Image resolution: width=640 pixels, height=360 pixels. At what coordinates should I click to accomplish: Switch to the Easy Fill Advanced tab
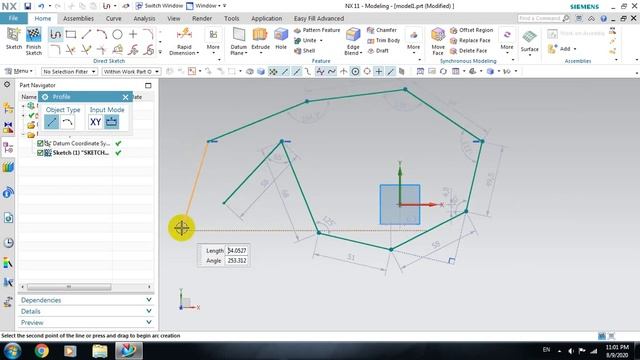click(319, 18)
